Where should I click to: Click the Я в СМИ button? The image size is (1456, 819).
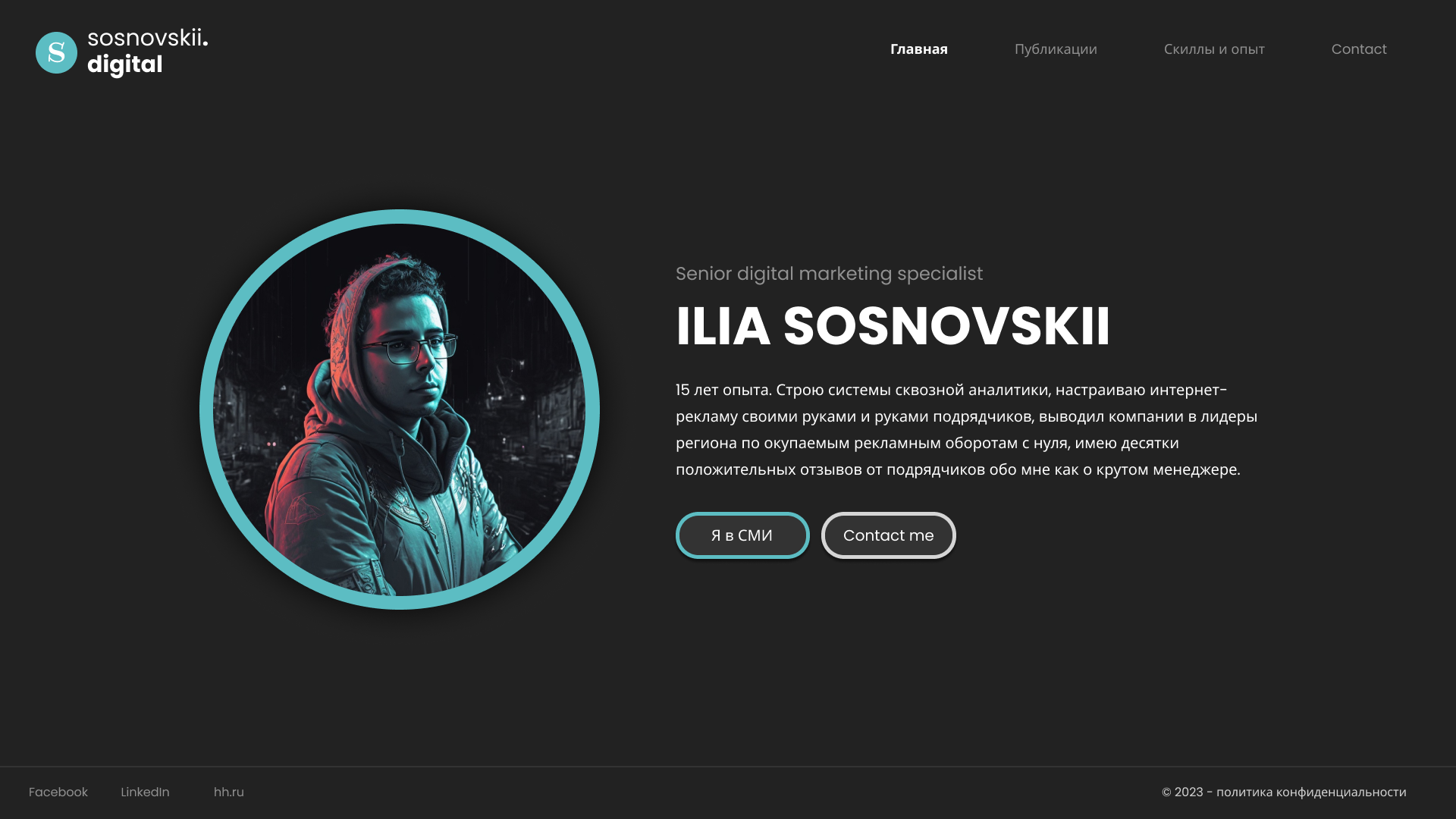point(742,535)
